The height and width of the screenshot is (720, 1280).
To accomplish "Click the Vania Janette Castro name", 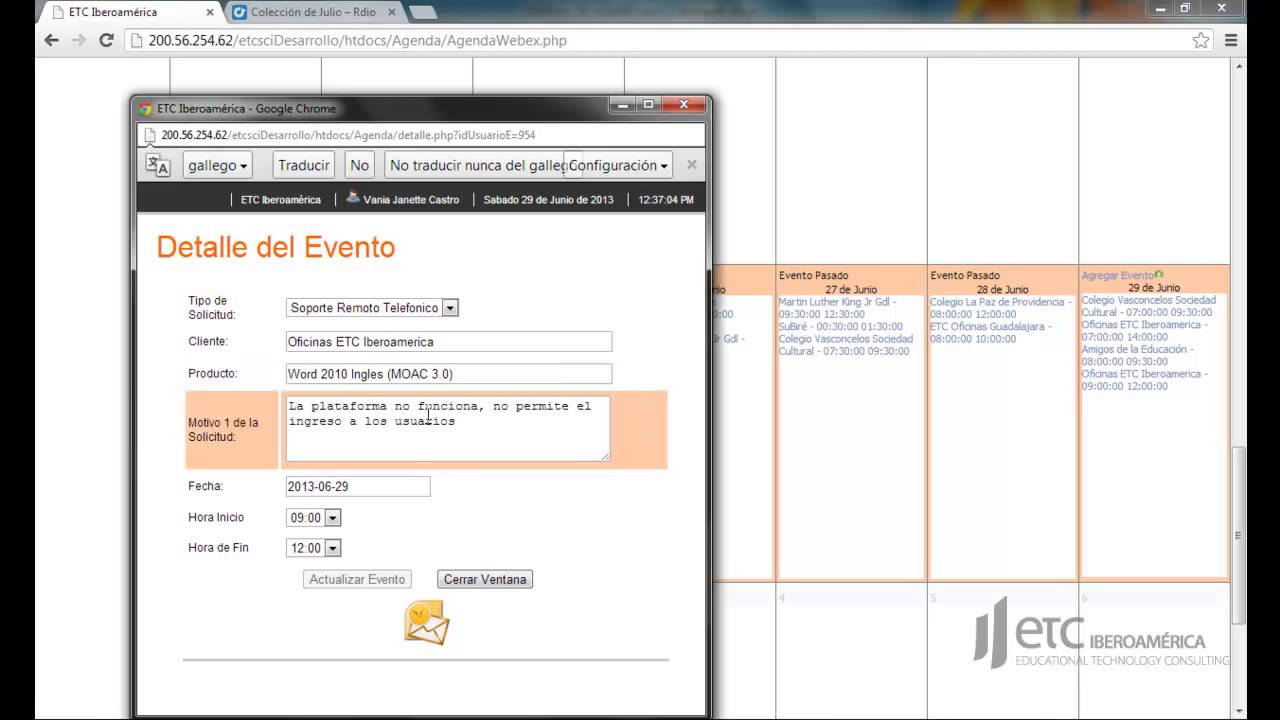I will (x=411, y=199).
